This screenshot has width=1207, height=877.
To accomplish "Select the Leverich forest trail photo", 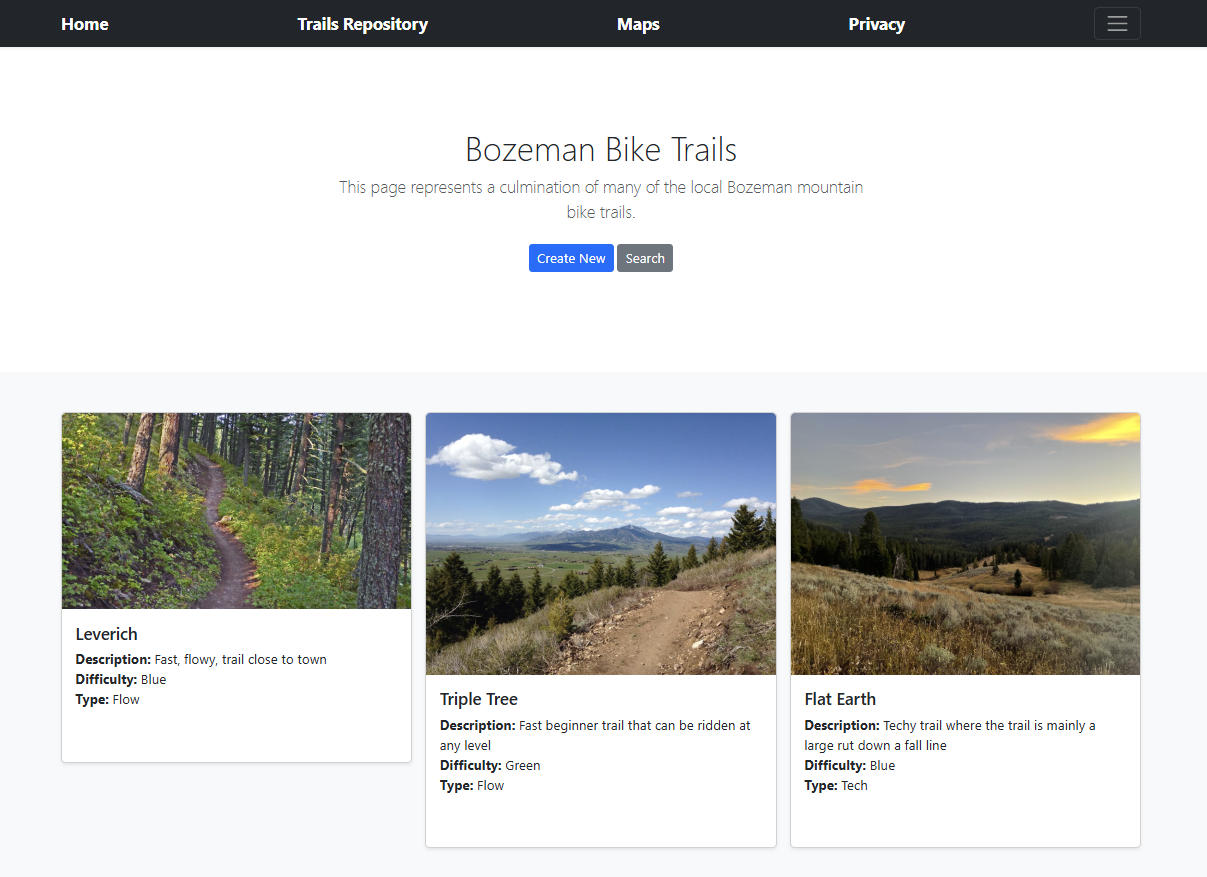I will pyautogui.click(x=236, y=511).
